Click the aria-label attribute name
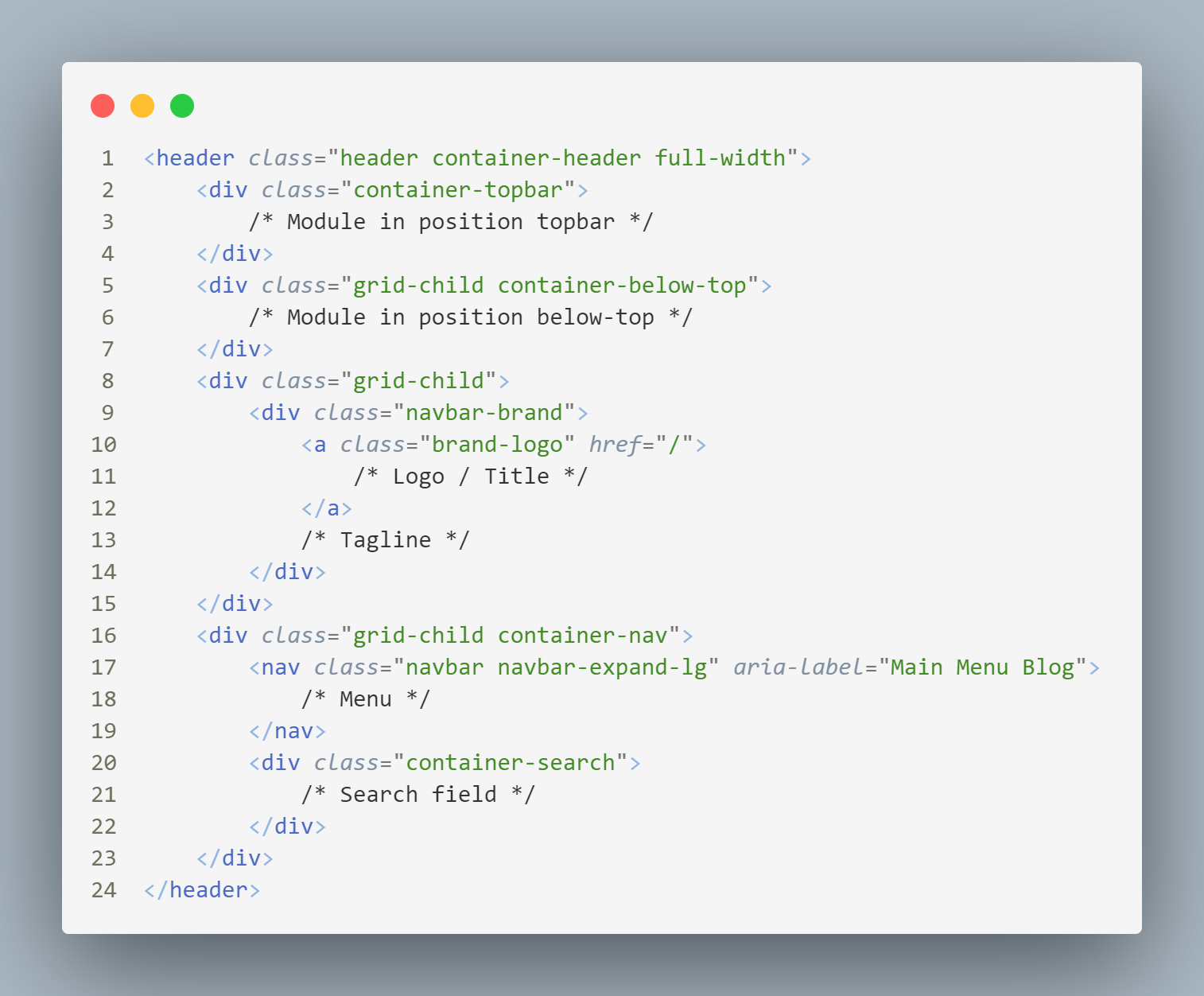The image size is (1204, 996). coord(798,667)
